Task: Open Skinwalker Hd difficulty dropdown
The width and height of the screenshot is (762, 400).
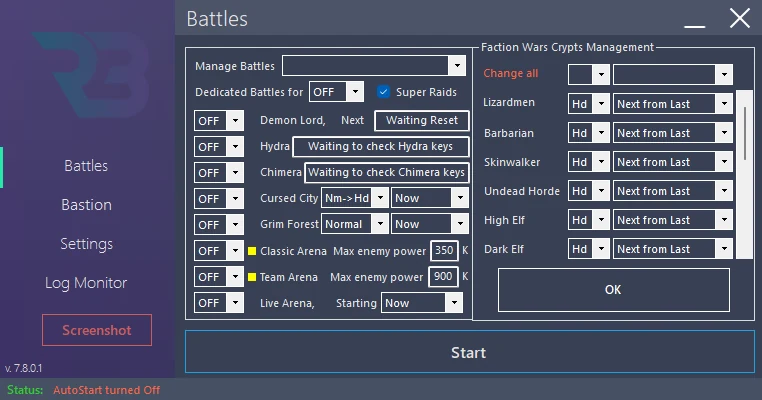Action: click(x=589, y=162)
